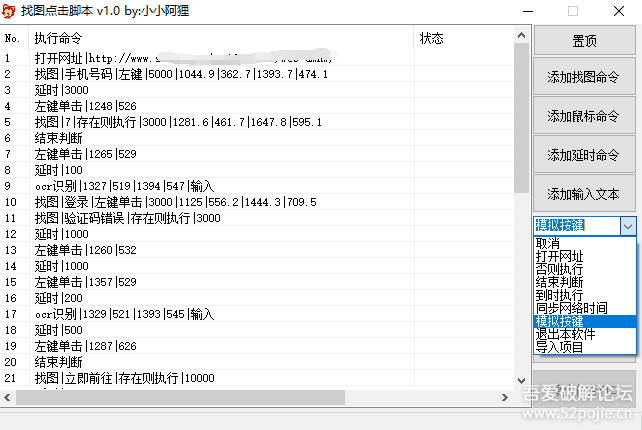Close the 找图点击脚本 window
This screenshot has height=430, width=642.
(619, 11)
